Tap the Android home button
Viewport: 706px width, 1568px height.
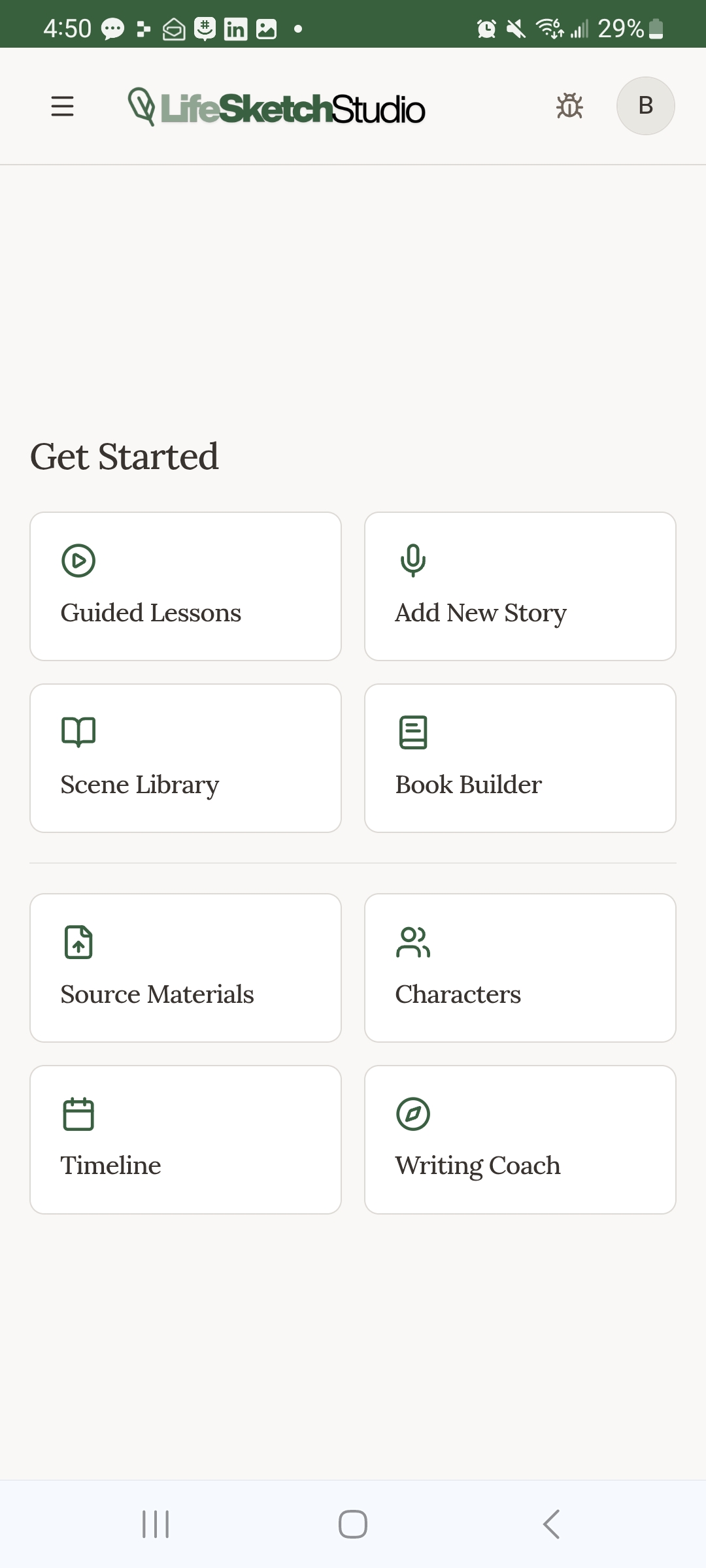(353, 1524)
